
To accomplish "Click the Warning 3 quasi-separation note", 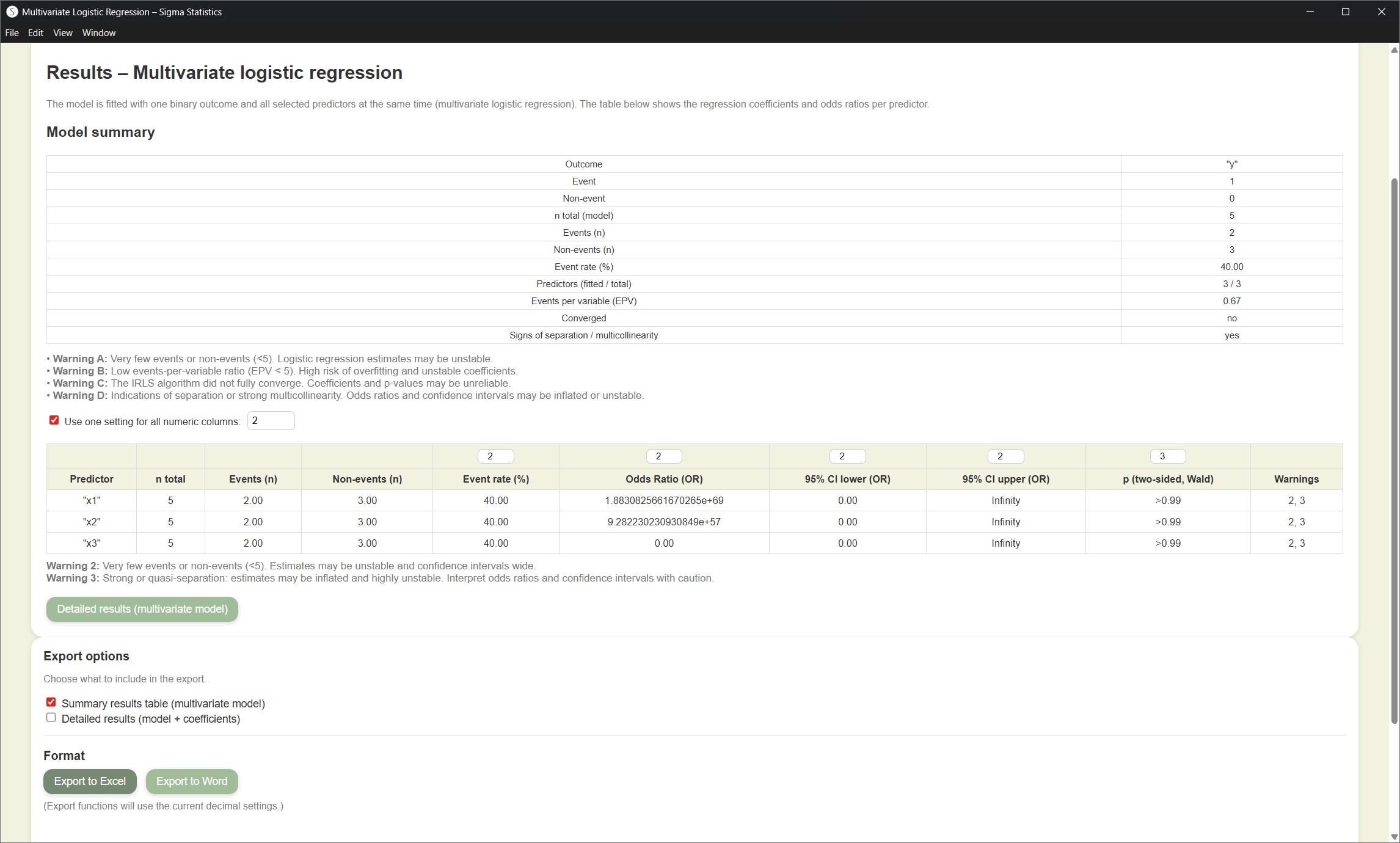I will (380, 578).
